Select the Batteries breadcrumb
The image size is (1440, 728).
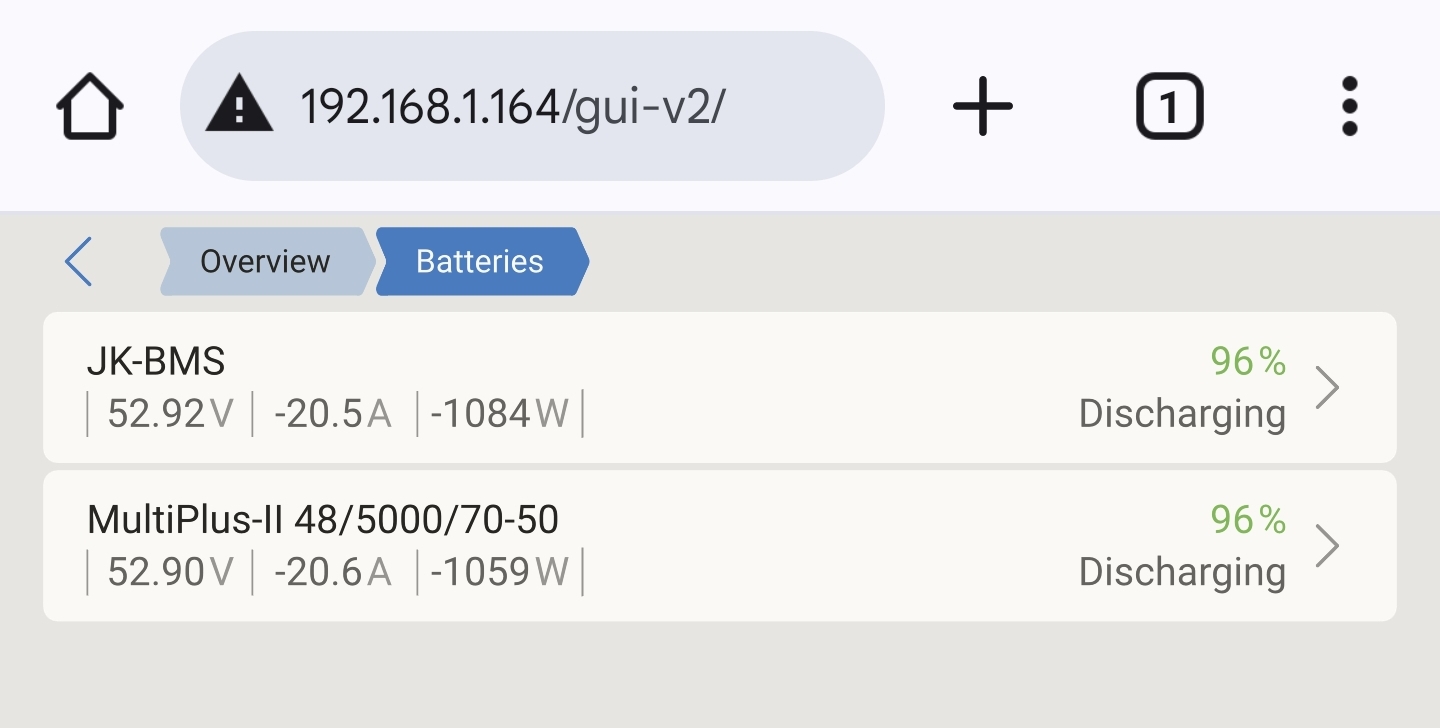[x=480, y=262]
